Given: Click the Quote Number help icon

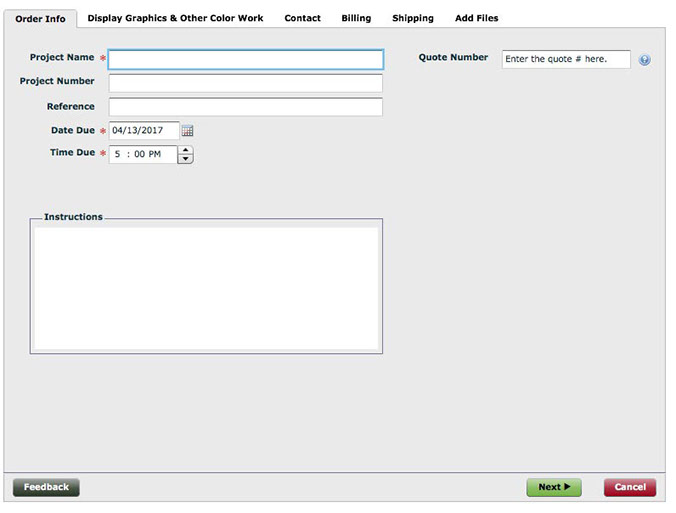Looking at the screenshot, I should point(644,60).
